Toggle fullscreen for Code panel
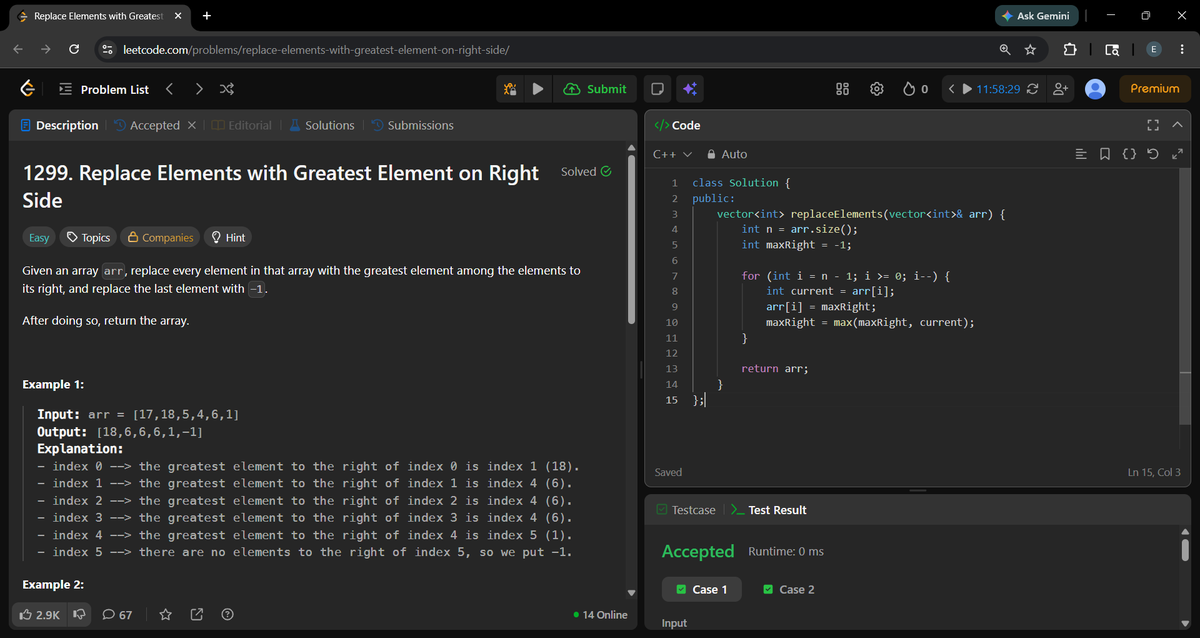The width and height of the screenshot is (1200, 638). click(1153, 125)
